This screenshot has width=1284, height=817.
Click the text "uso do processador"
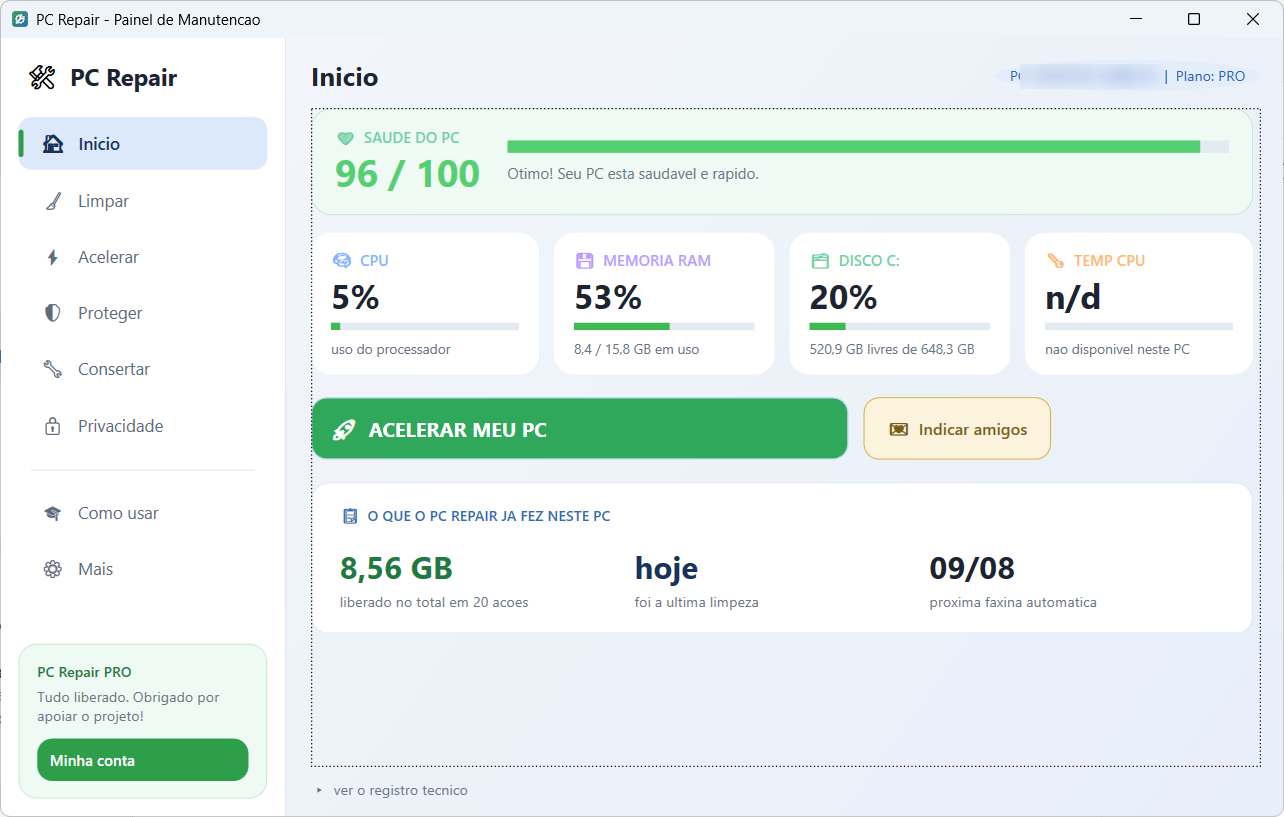coord(391,350)
